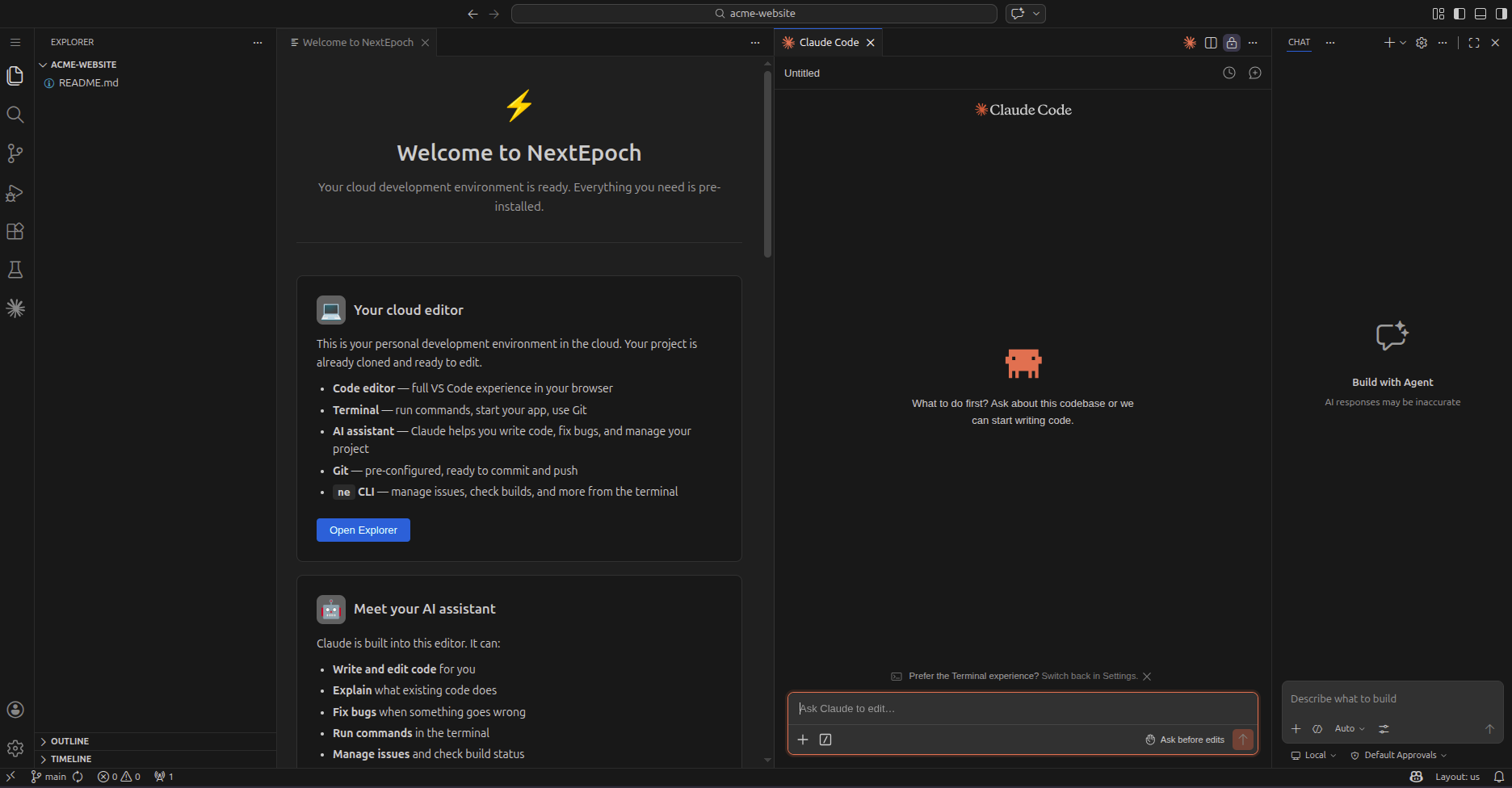1512x788 pixels.
Task: Open chat settings gear
Action: pyautogui.click(x=1422, y=43)
